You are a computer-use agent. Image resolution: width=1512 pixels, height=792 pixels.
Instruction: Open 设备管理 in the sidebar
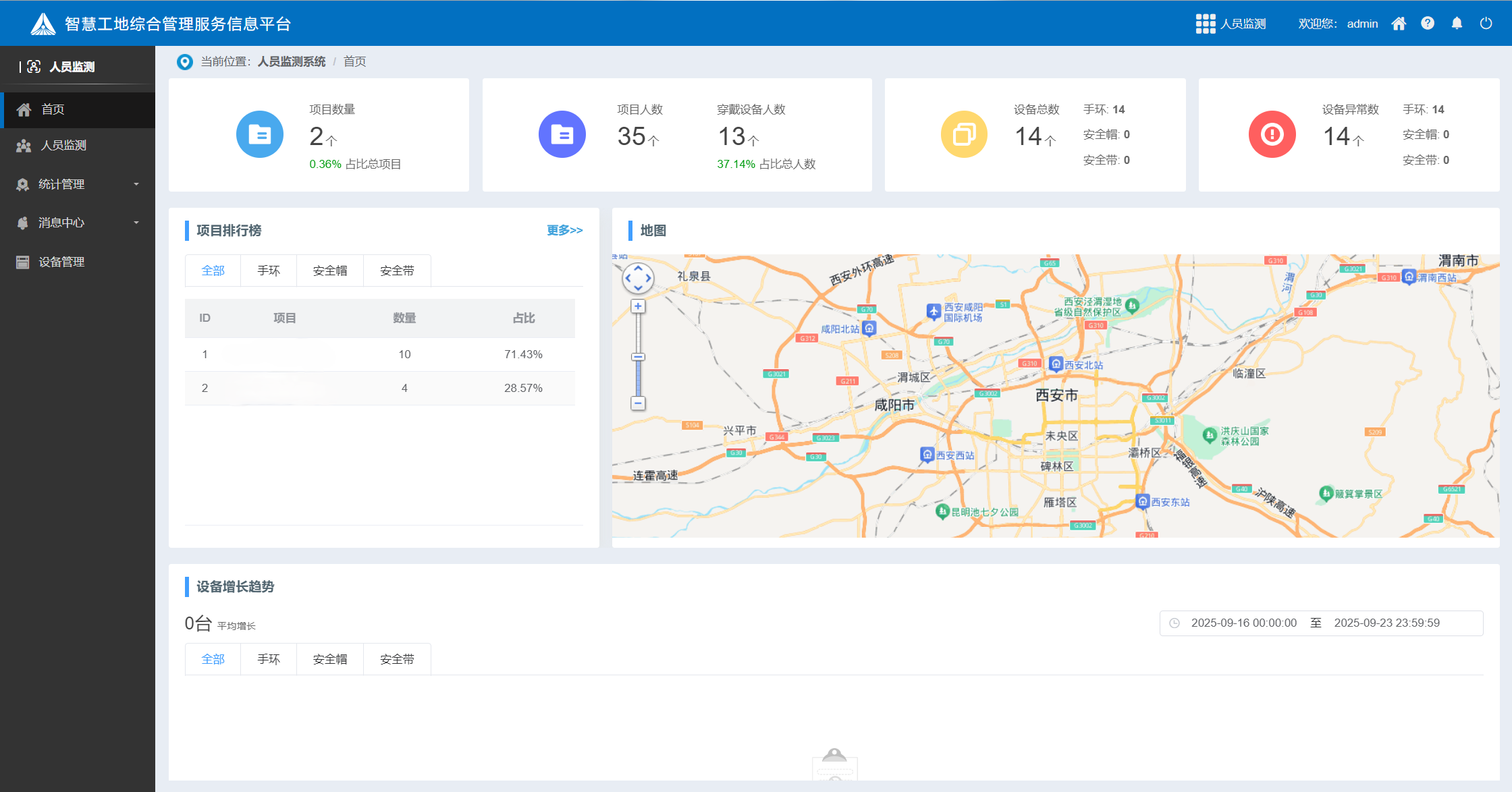point(61,262)
